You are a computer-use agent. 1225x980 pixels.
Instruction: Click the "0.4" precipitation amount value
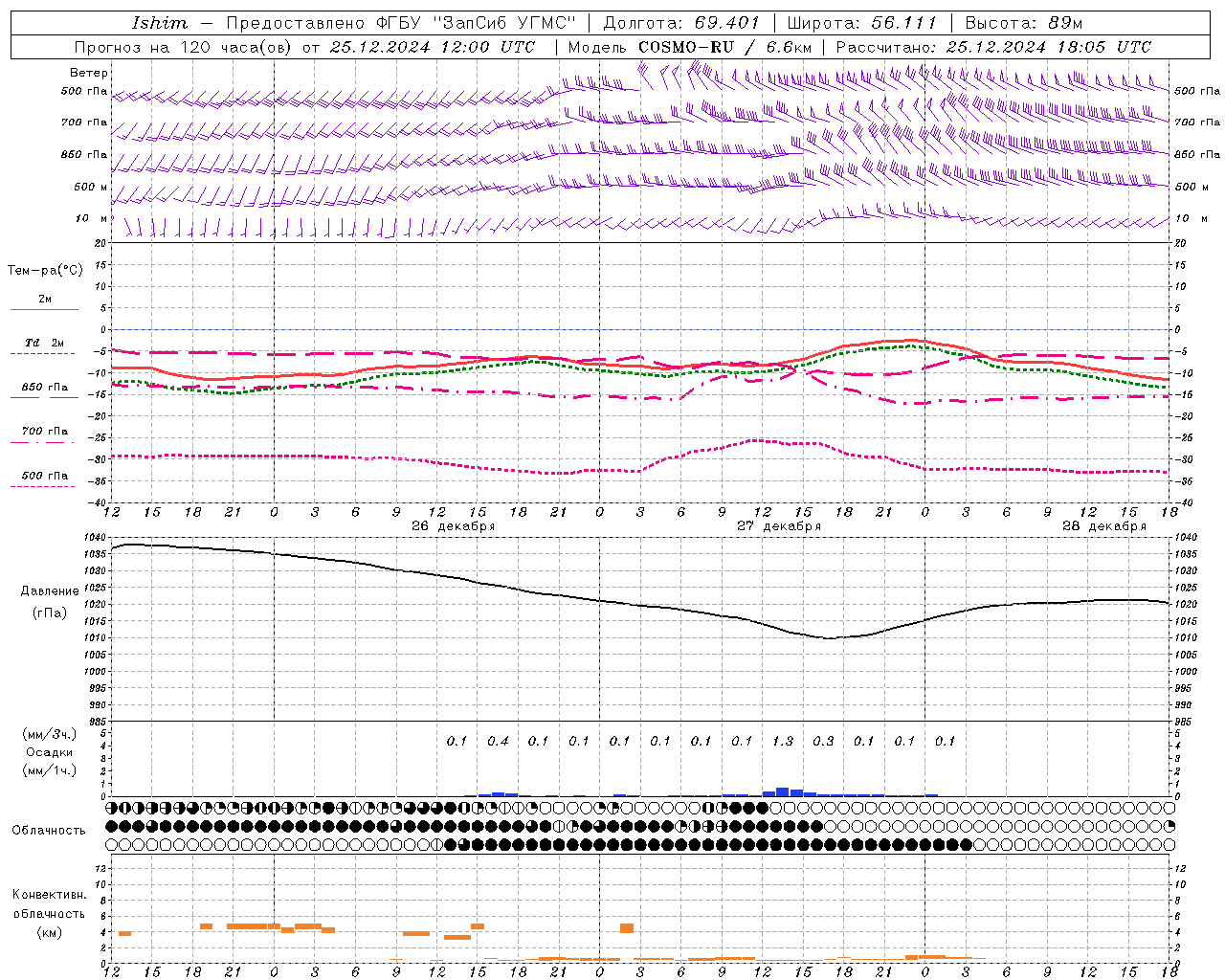coord(498,741)
